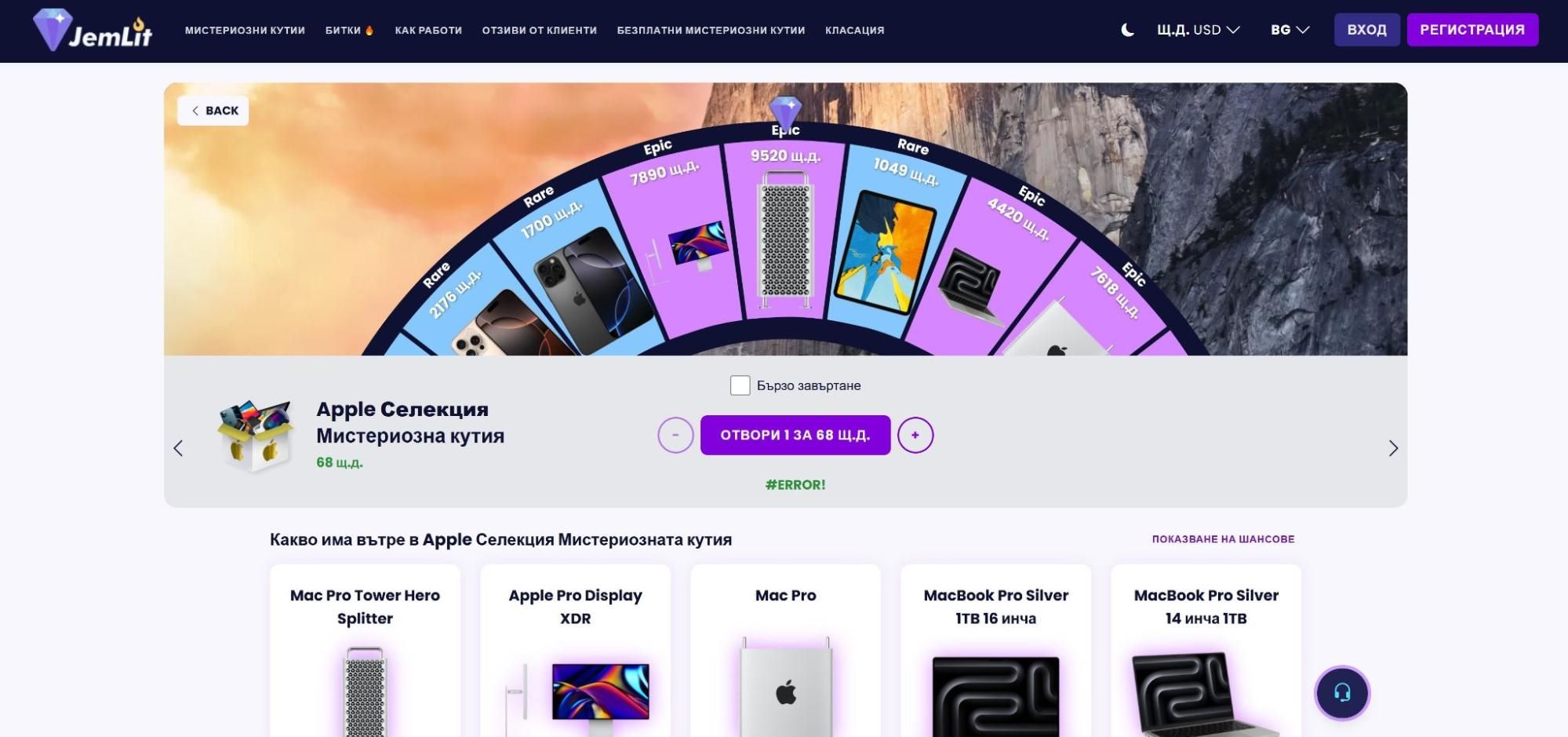Click the purple gem wheel pointer
Image resolution: width=1568 pixels, height=737 pixels.
click(x=785, y=113)
